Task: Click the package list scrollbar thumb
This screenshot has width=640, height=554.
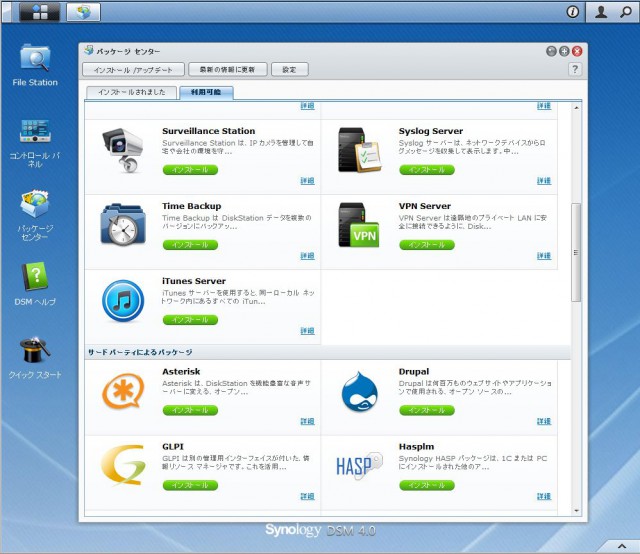Action: click(576, 252)
